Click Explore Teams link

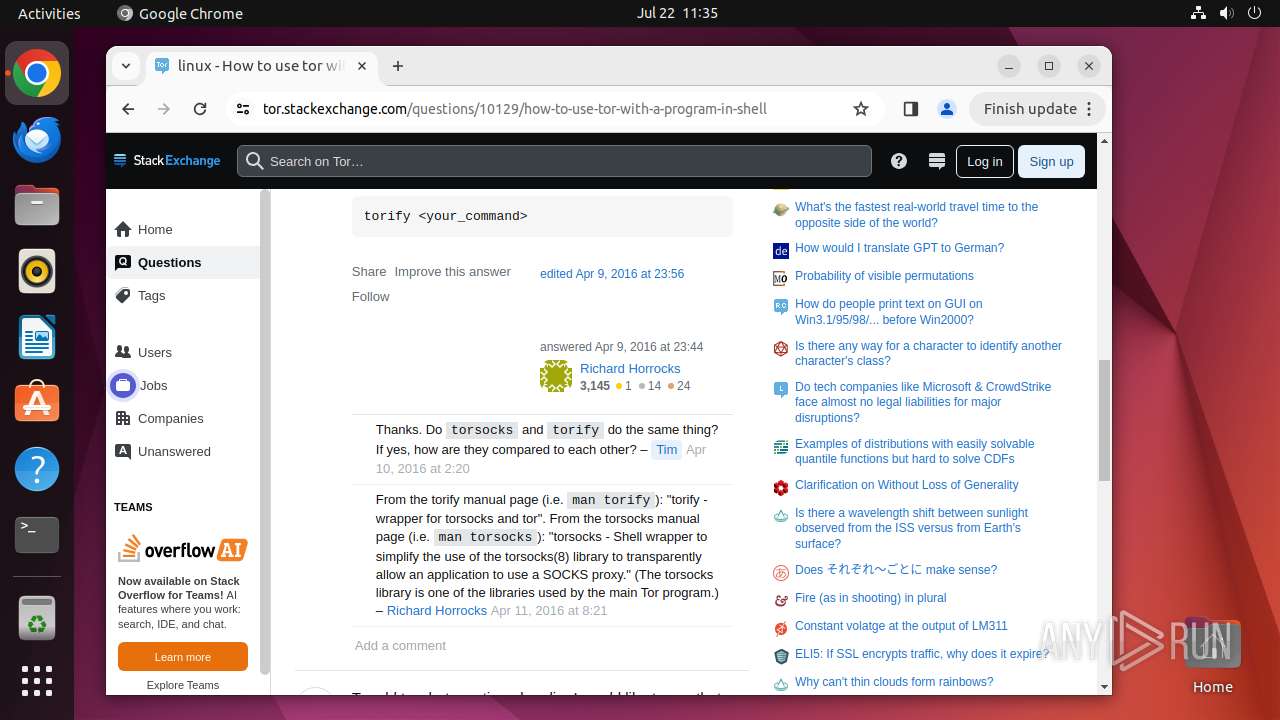click(183, 685)
